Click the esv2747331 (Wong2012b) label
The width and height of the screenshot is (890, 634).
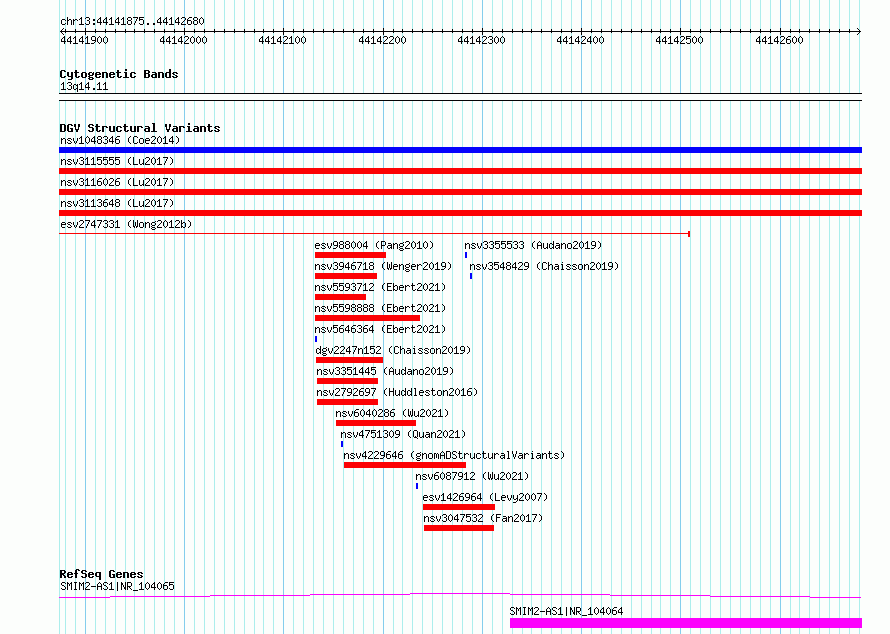[126, 224]
